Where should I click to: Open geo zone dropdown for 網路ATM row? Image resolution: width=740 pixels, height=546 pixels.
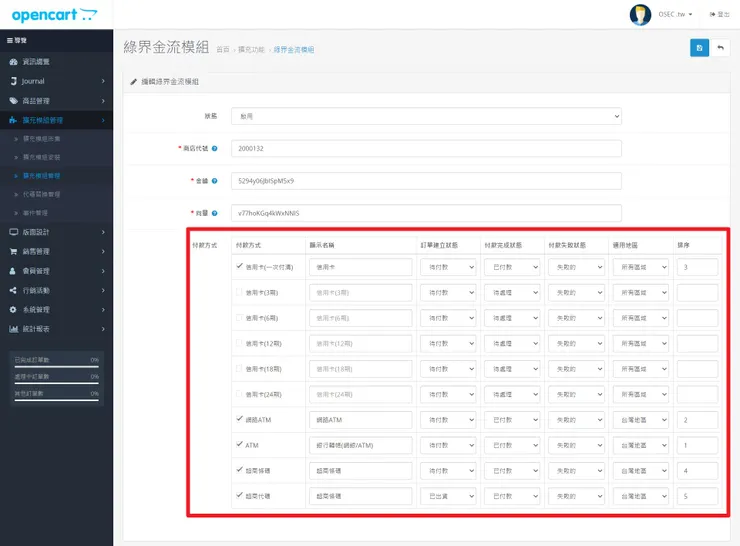[641, 420]
